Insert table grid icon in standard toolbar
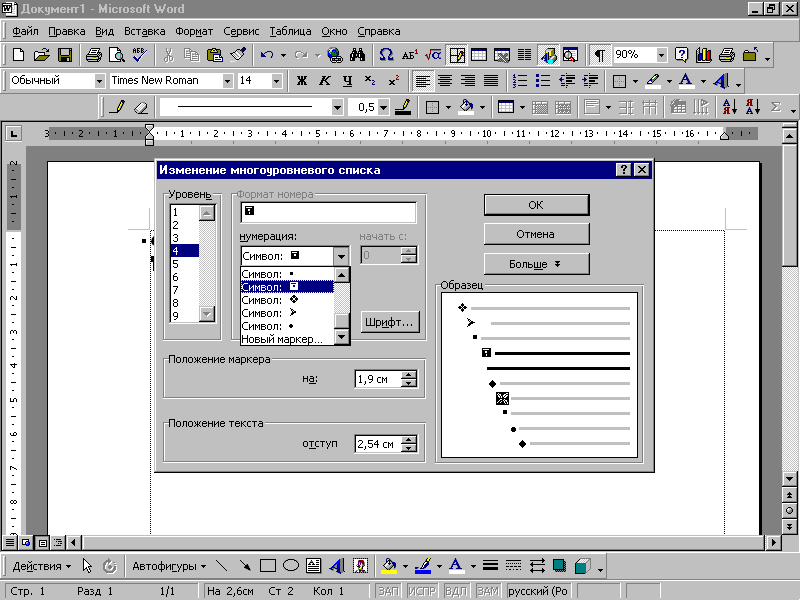800x600 pixels. point(479,55)
